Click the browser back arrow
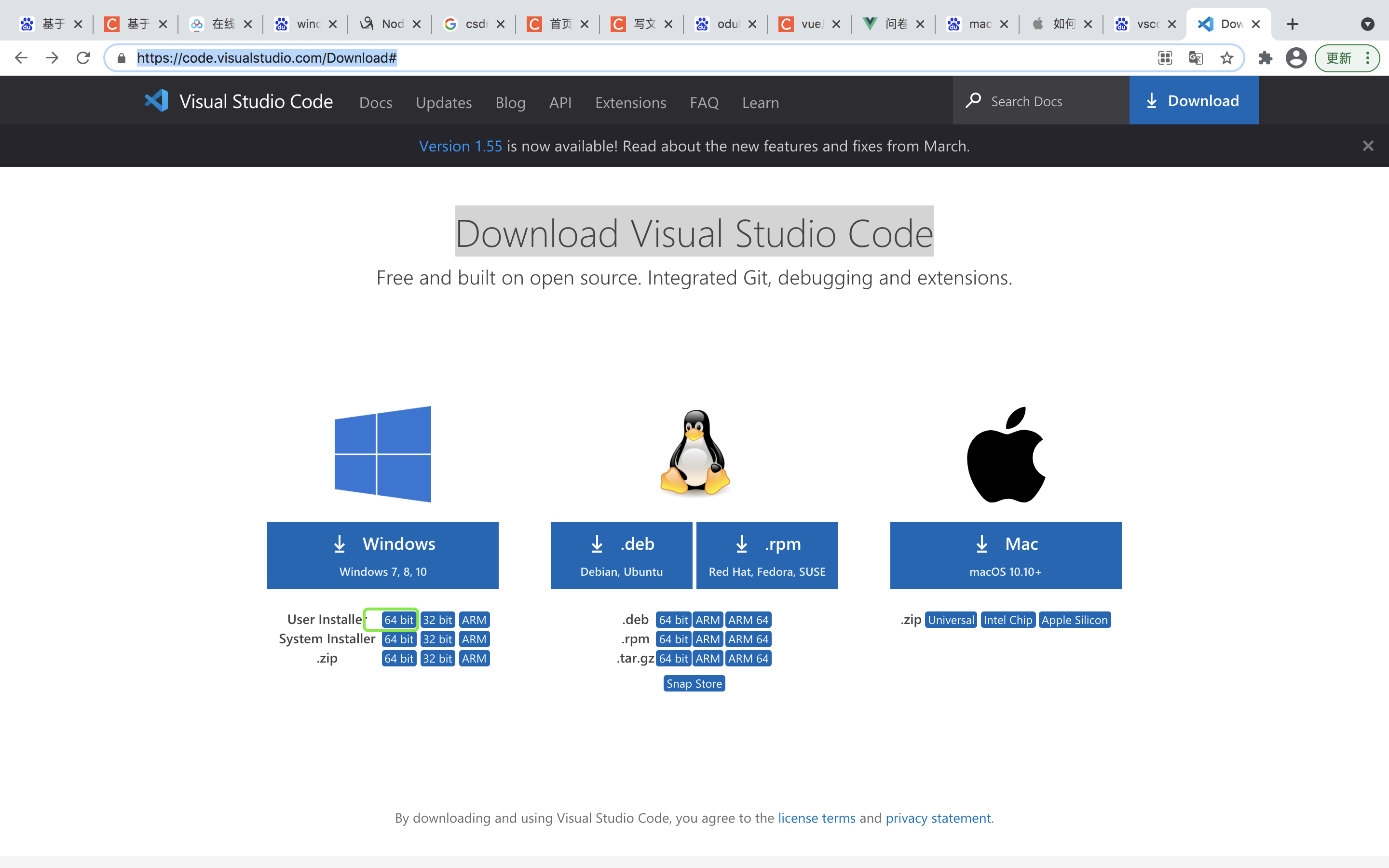Screen dimensions: 1389x868 click(x=21, y=58)
